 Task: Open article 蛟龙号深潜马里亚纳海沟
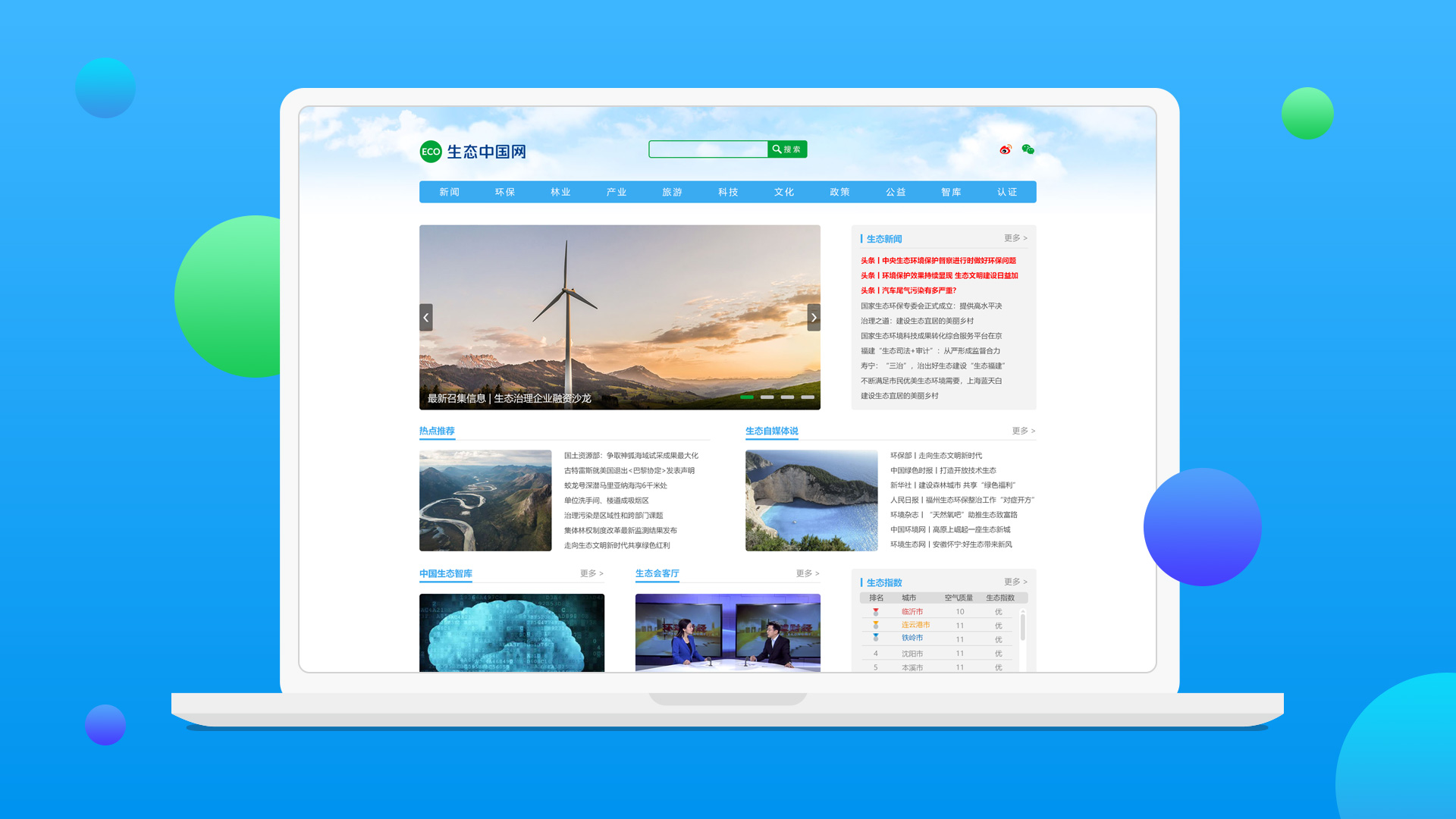click(616, 485)
